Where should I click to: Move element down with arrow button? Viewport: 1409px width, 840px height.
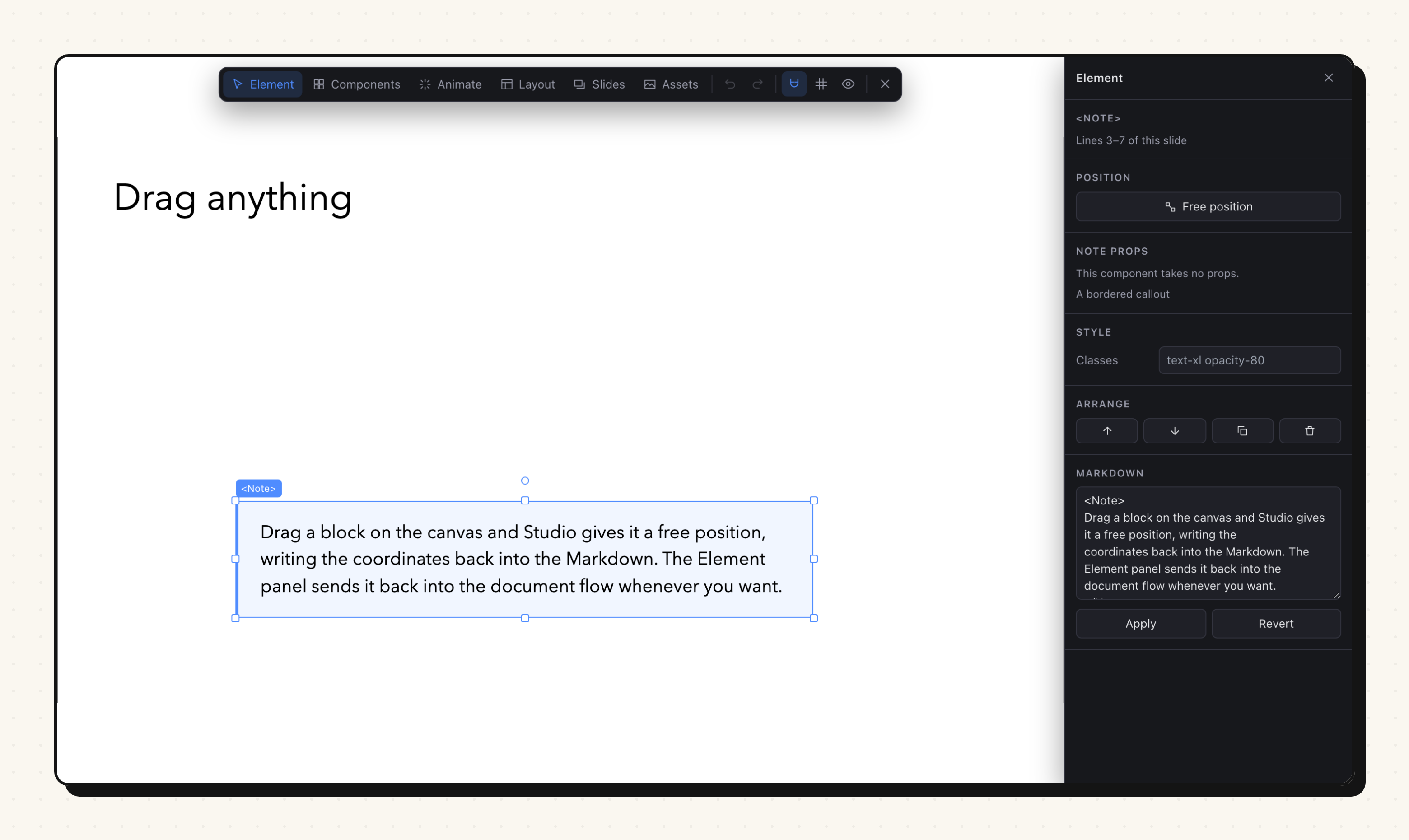point(1175,431)
